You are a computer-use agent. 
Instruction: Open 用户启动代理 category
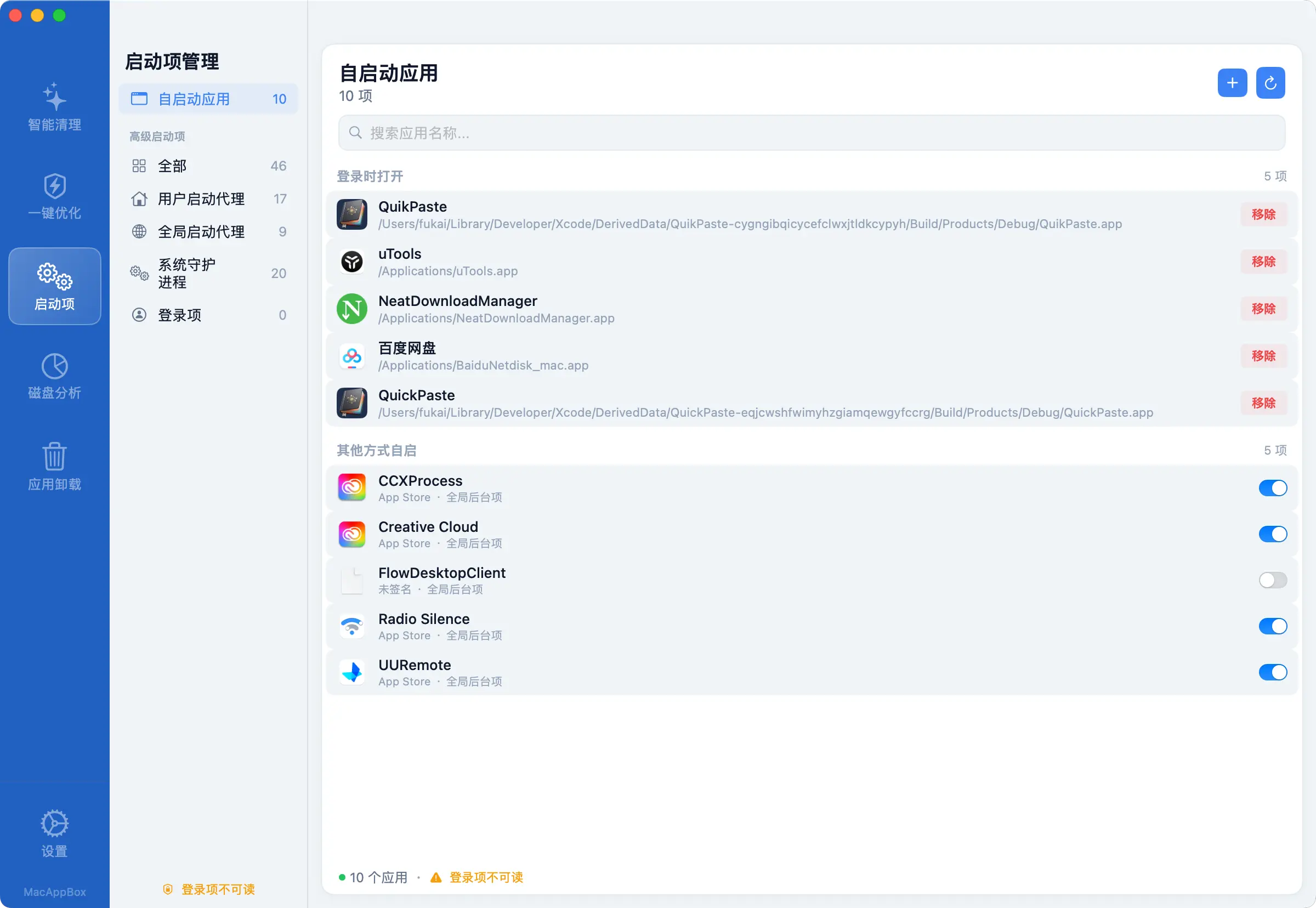pos(208,198)
